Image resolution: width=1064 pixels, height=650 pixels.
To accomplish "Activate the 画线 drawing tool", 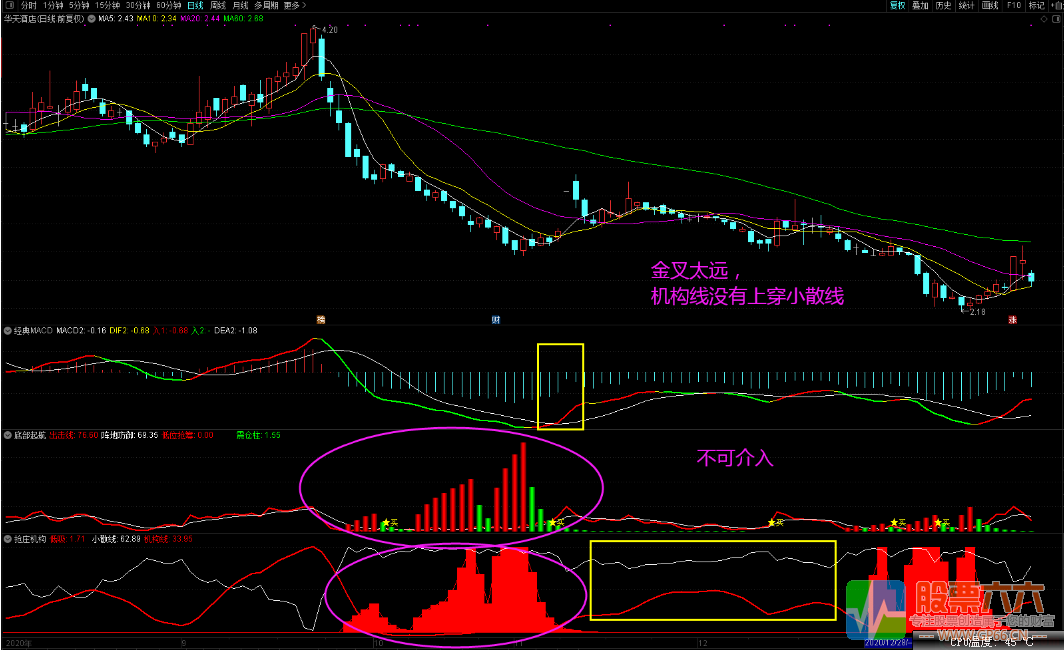I will point(990,5).
